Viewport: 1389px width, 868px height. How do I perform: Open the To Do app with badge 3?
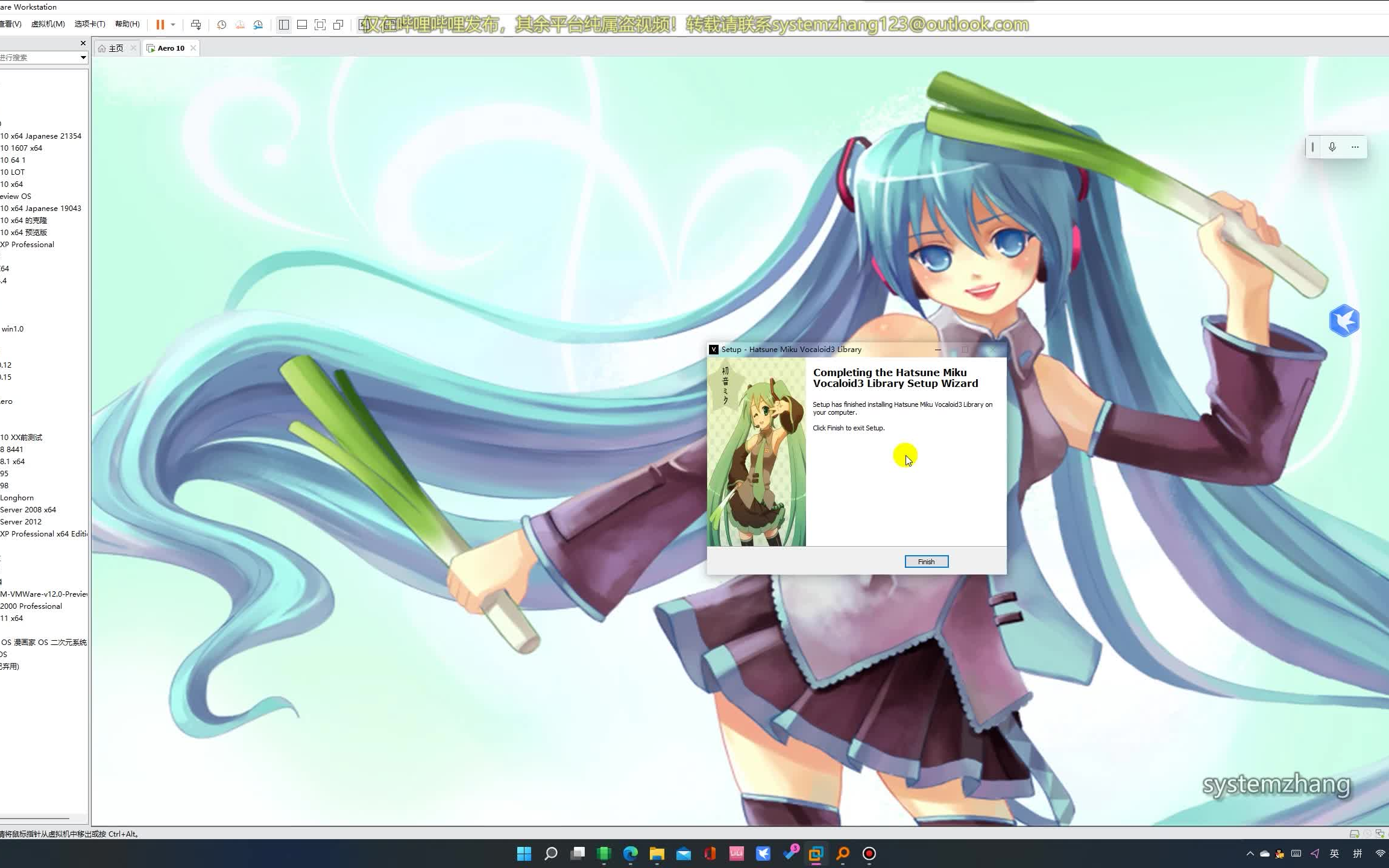(x=790, y=852)
